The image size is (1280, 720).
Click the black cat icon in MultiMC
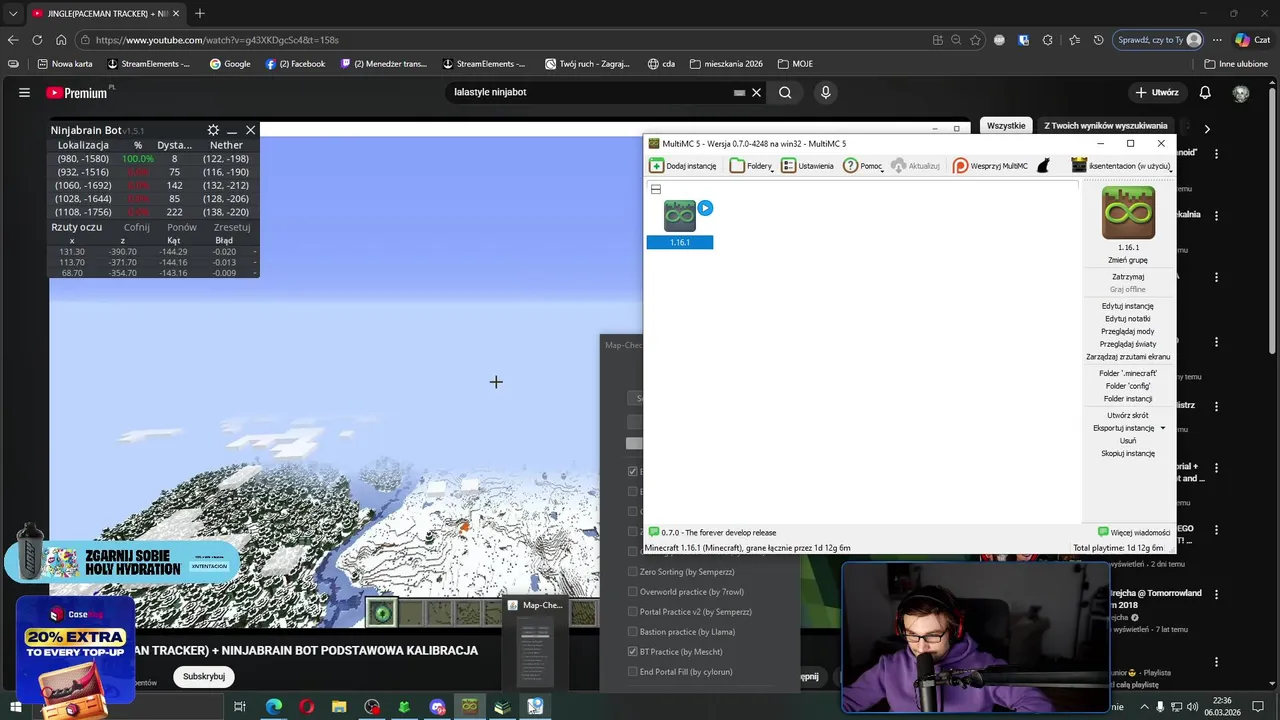[x=1043, y=166]
